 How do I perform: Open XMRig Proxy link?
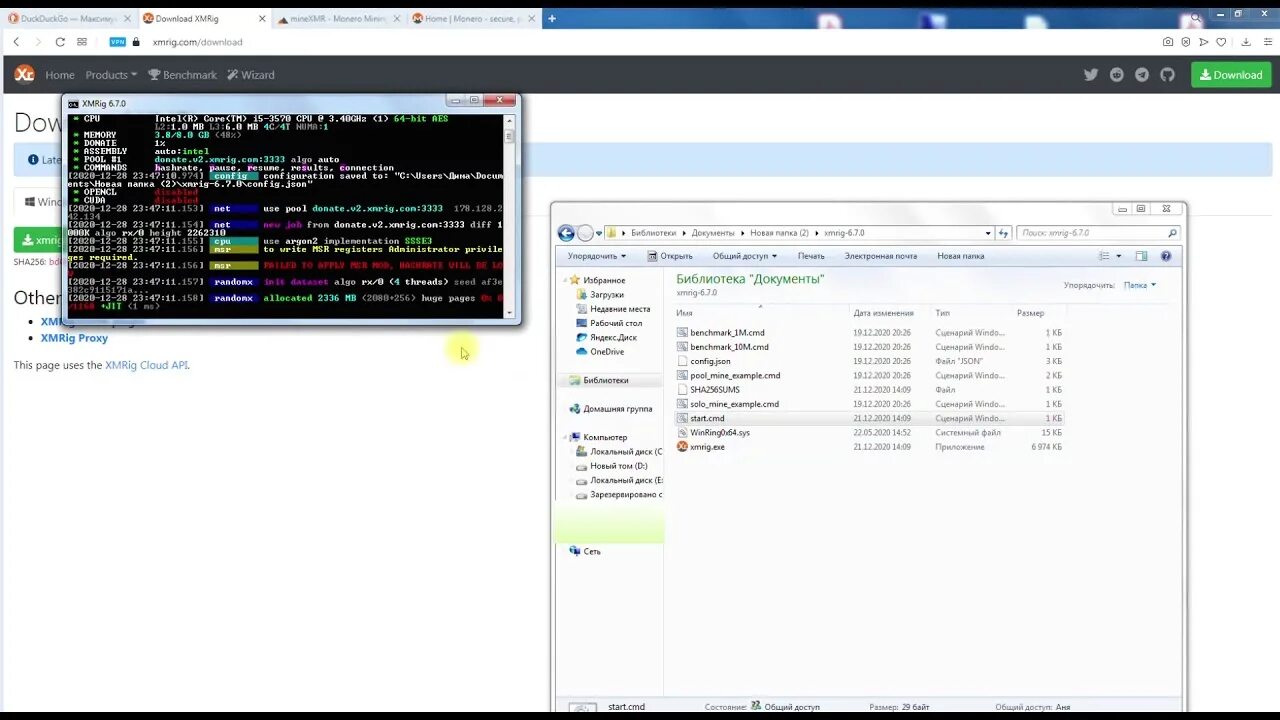tap(74, 338)
